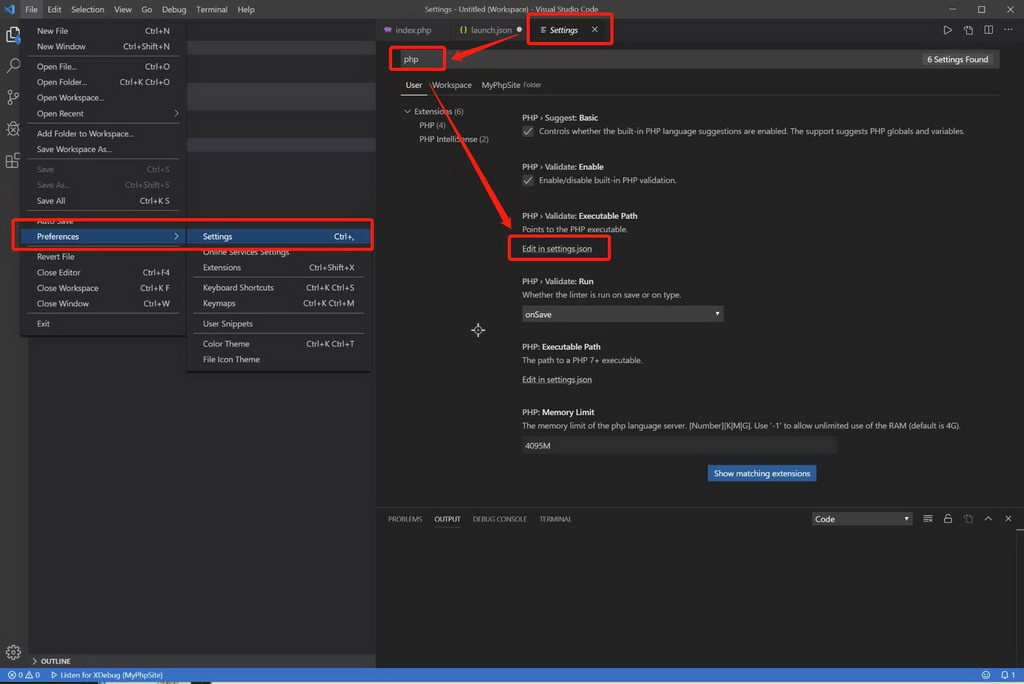The height and width of the screenshot is (684, 1024).
Task: Switch to the PROBLEMS panel tab
Action: click(405, 519)
